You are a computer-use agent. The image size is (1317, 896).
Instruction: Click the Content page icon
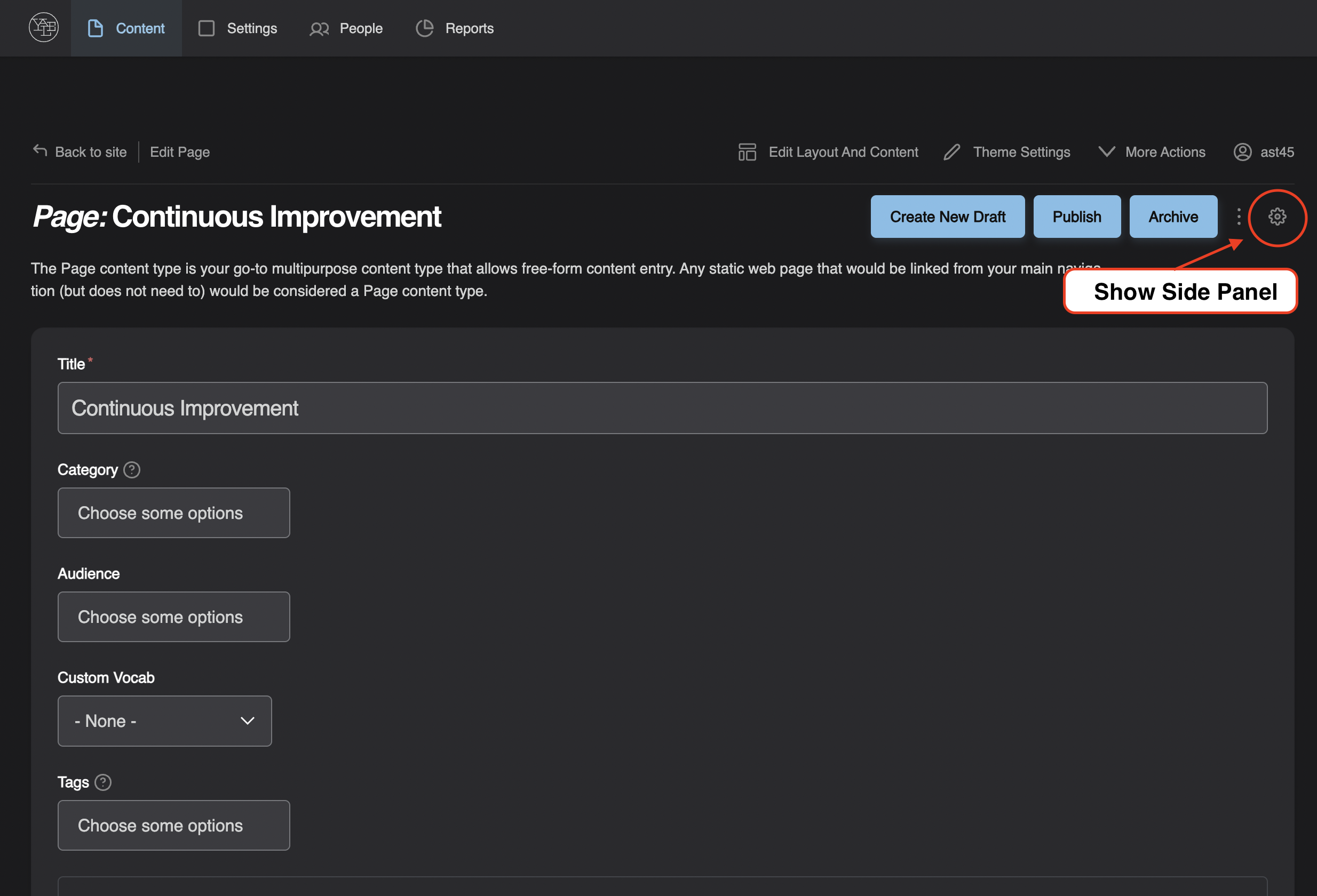click(95, 28)
